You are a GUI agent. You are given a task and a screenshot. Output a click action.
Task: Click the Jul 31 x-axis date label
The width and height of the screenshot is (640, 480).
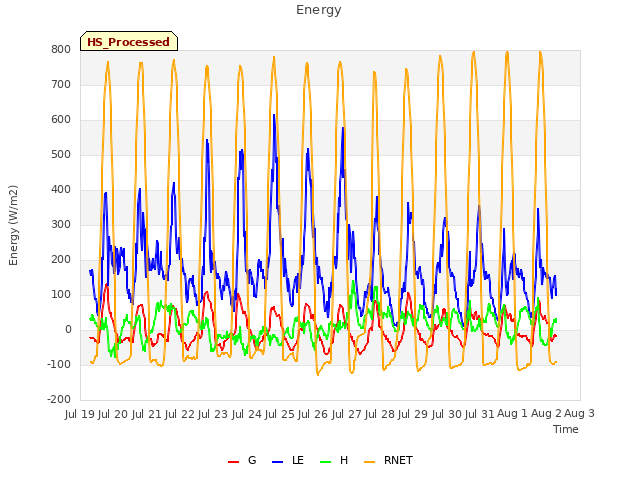pos(479,414)
